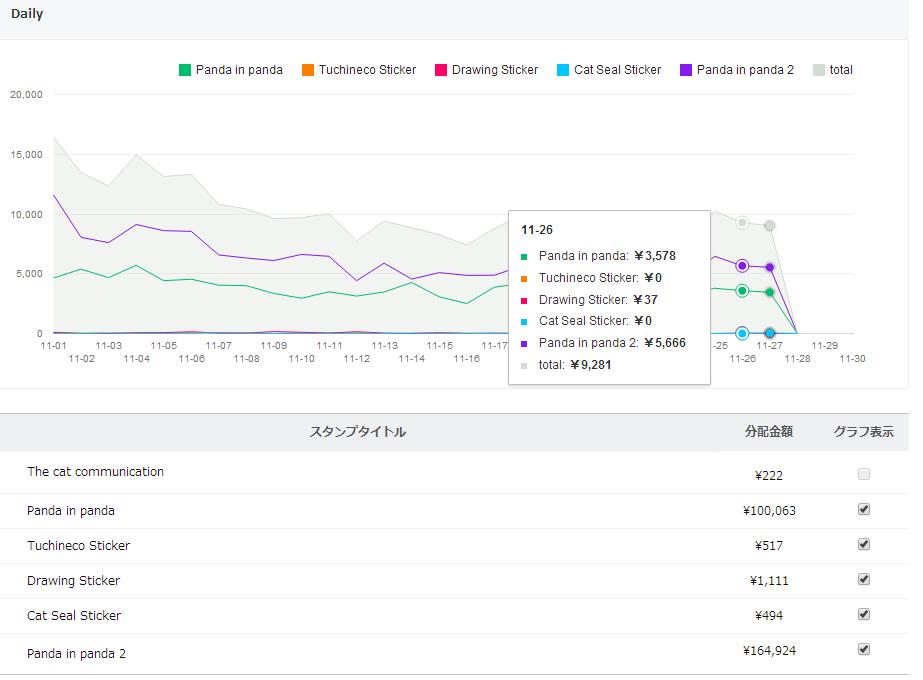Toggle the gray total legend item
This screenshot has height=680, width=923.
click(819, 70)
